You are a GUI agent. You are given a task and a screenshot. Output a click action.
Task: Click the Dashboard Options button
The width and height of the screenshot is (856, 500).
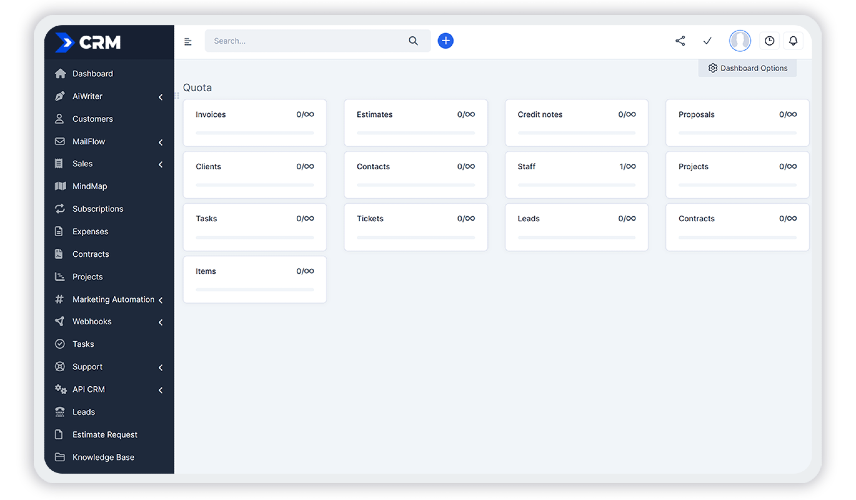pos(747,68)
